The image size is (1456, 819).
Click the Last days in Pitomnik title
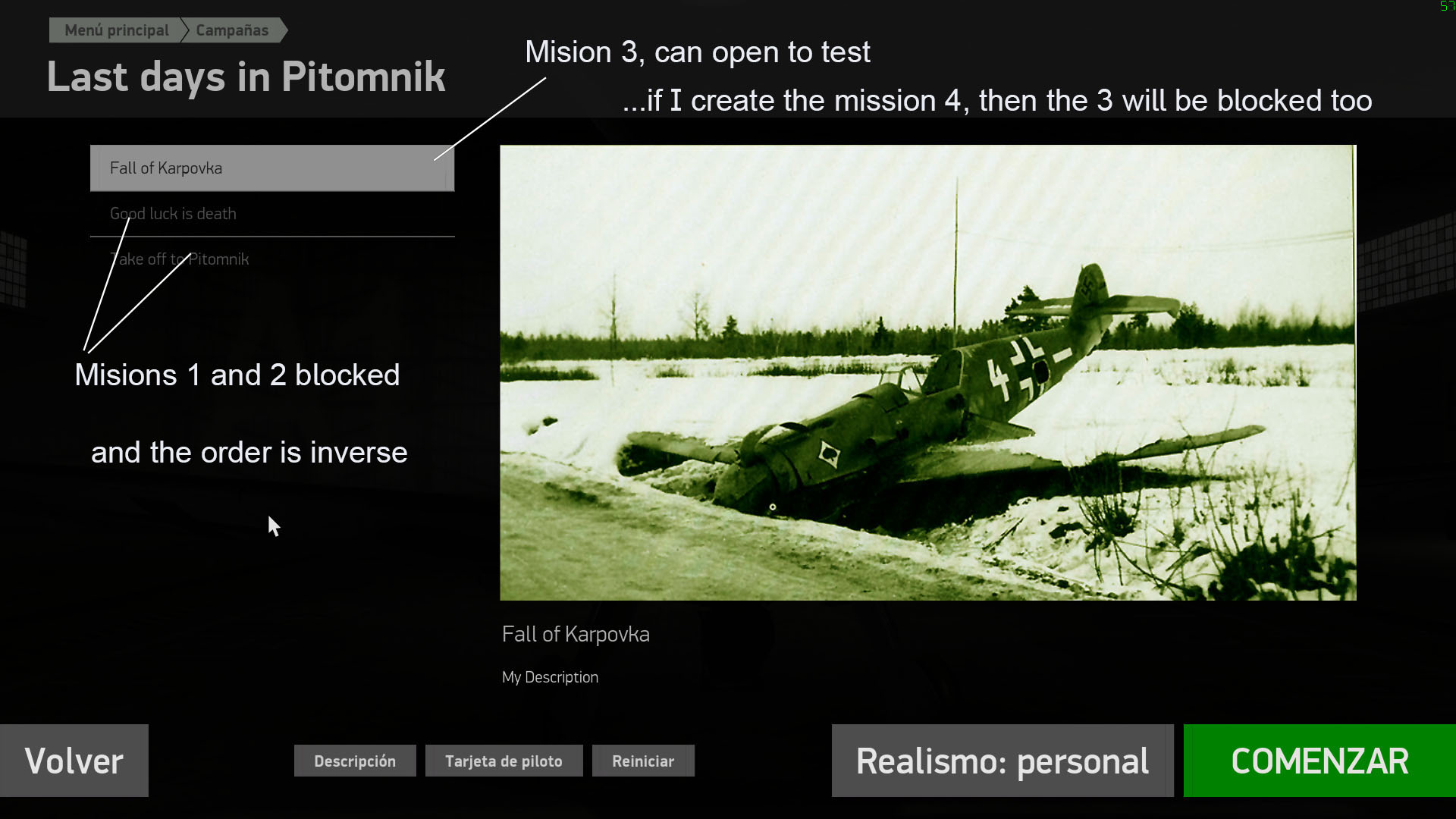coord(246,77)
